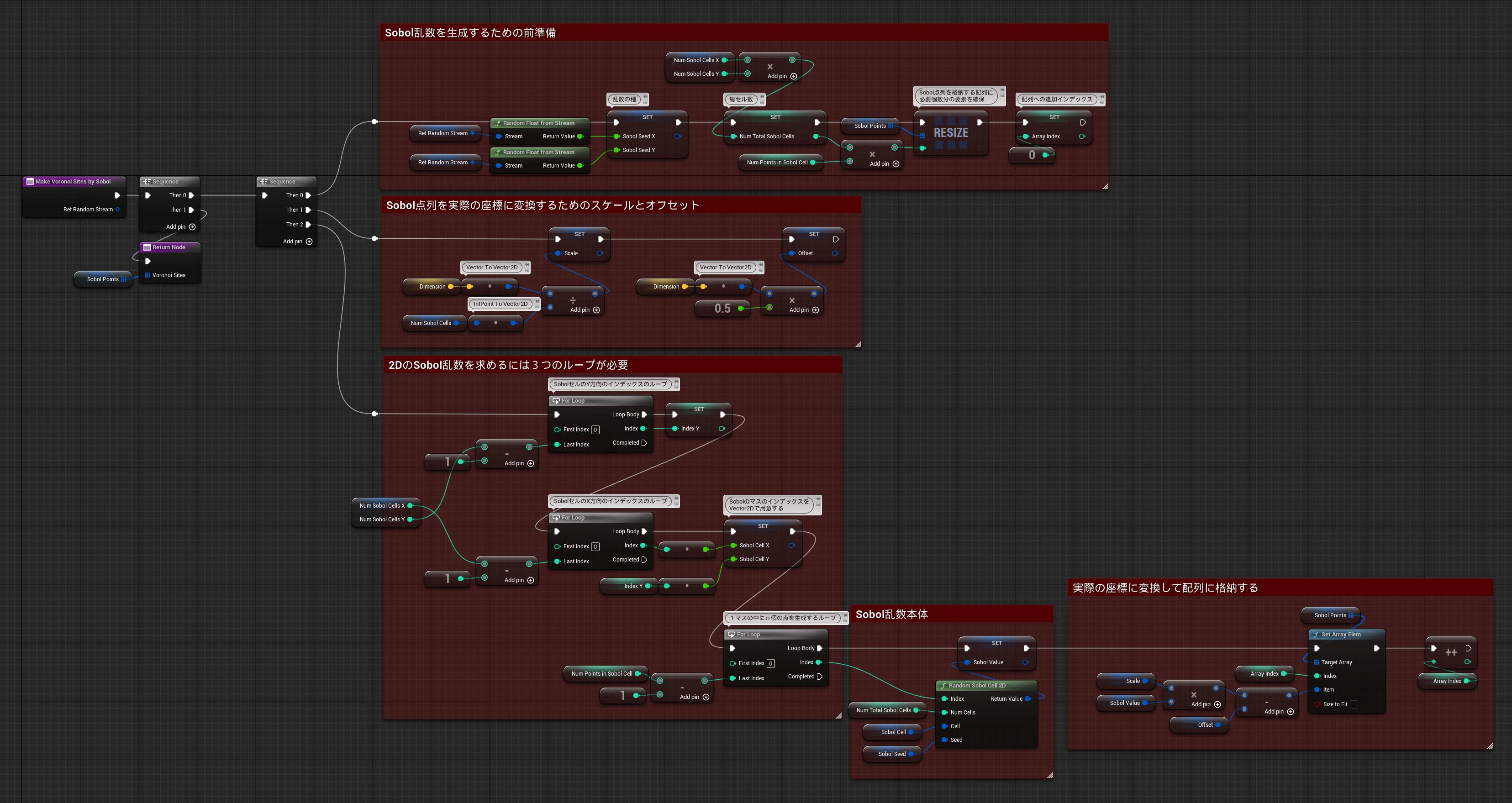Toggle pin on 乱数の種 comment bubble

point(645,96)
